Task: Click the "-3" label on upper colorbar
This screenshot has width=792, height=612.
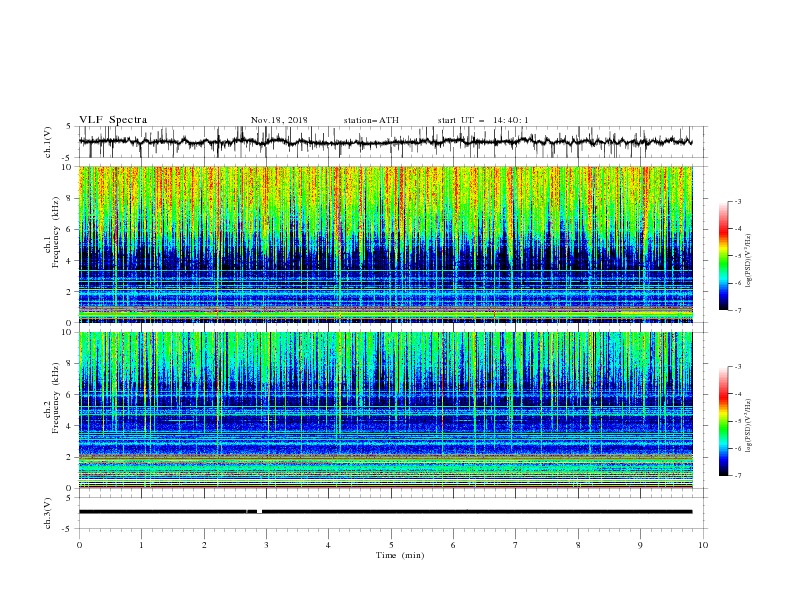Action: (737, 202)
